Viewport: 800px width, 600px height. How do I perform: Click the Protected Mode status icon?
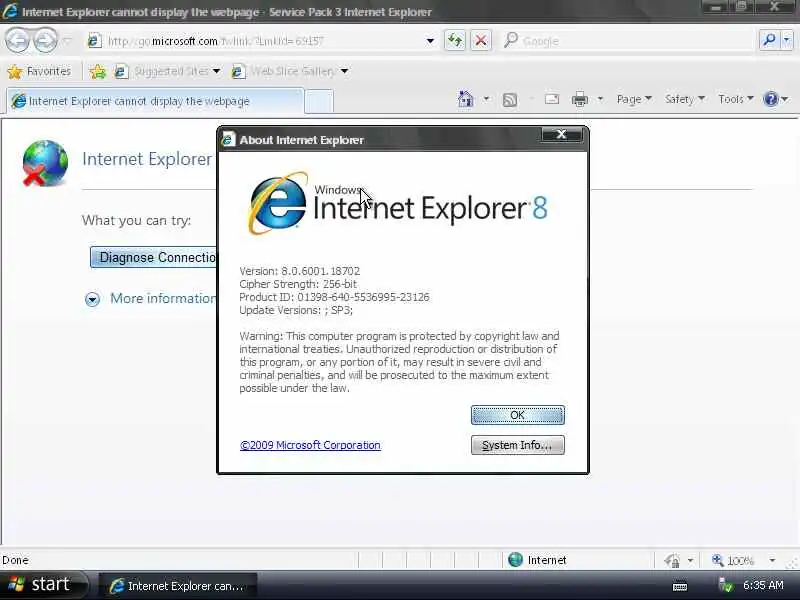click(672, 561)
